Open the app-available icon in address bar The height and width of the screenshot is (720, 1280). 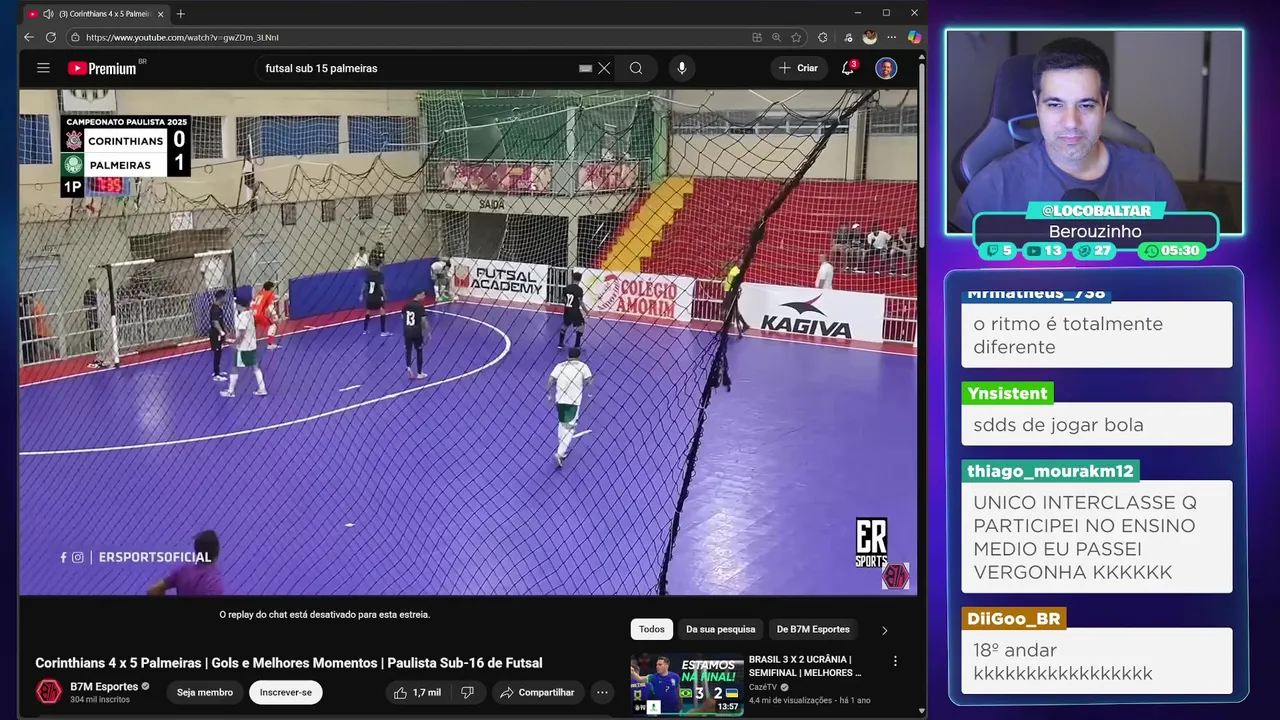coord(757,37)
